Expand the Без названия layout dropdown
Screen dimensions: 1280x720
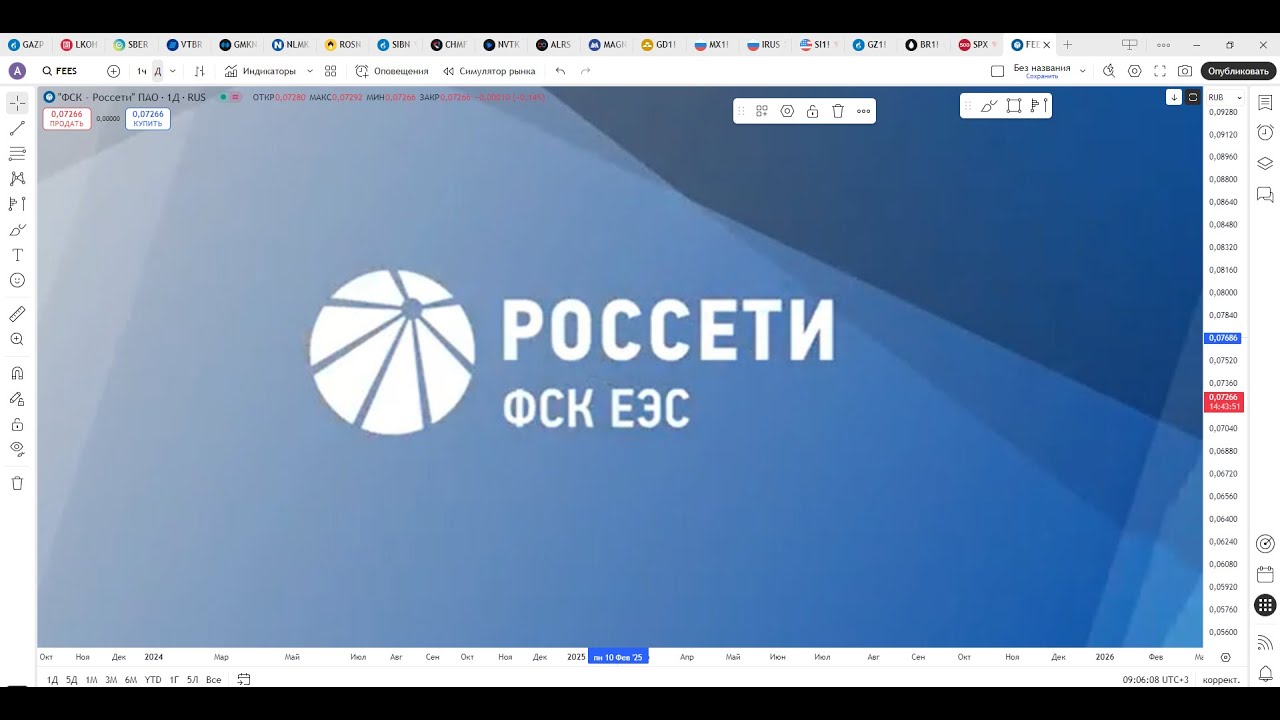pyautogui.click(x=1082, y=71)
